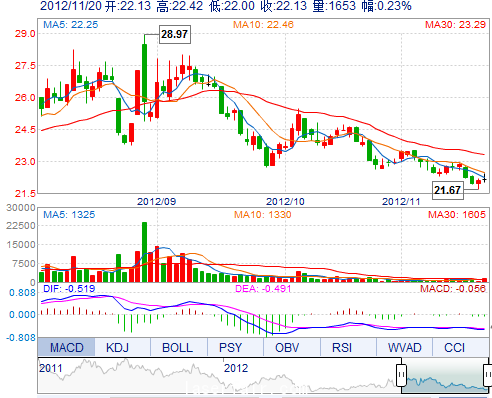
Task: Click the MA30: 23.29 price legend
Action: coord(455,25)
